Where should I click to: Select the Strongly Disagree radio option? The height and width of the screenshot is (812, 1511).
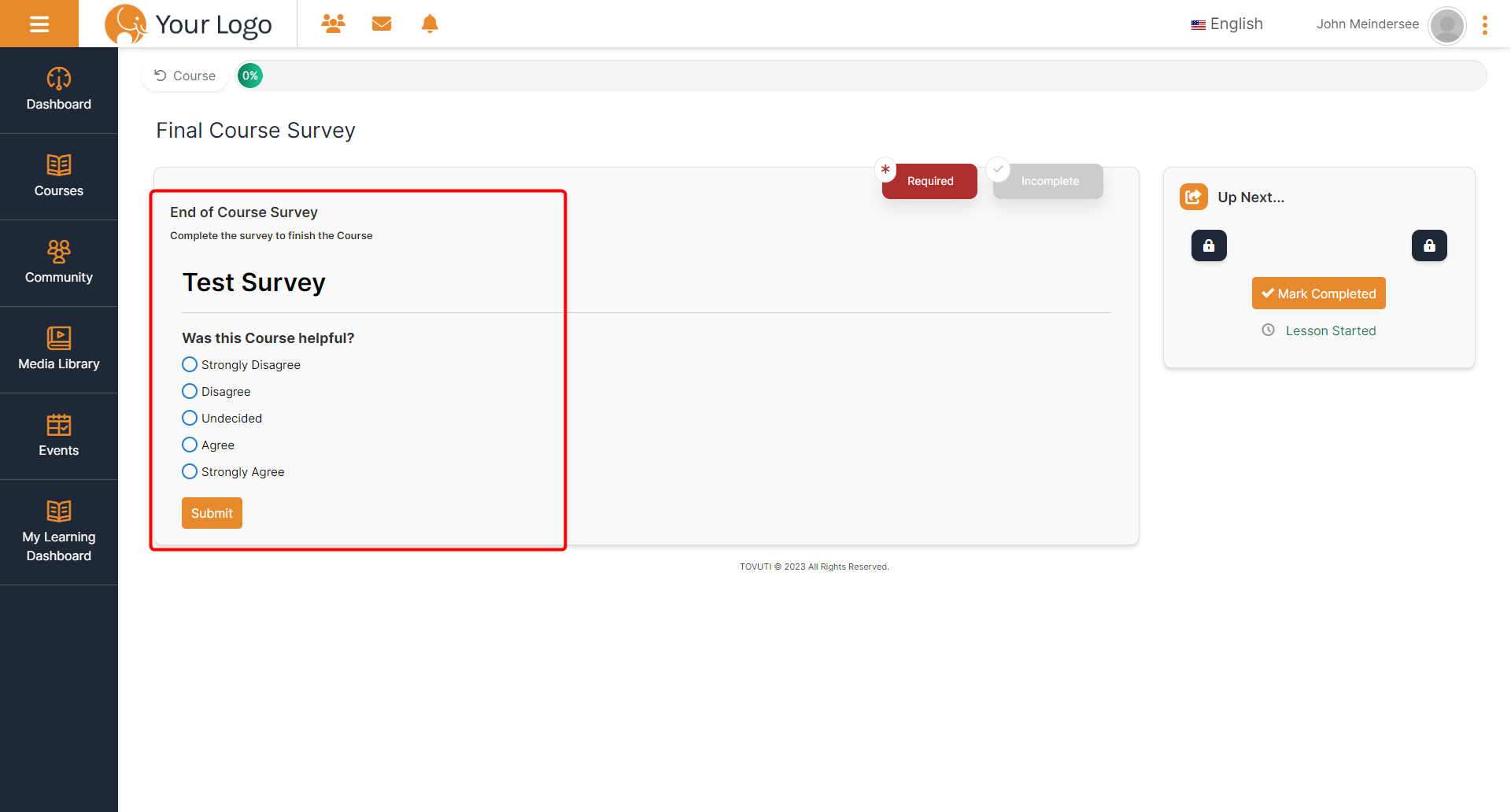click(190, 364)
